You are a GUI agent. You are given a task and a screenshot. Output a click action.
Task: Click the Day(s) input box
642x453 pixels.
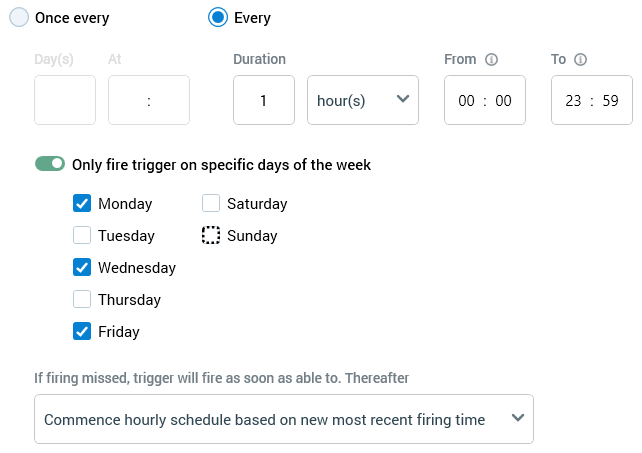coord(65,100)
